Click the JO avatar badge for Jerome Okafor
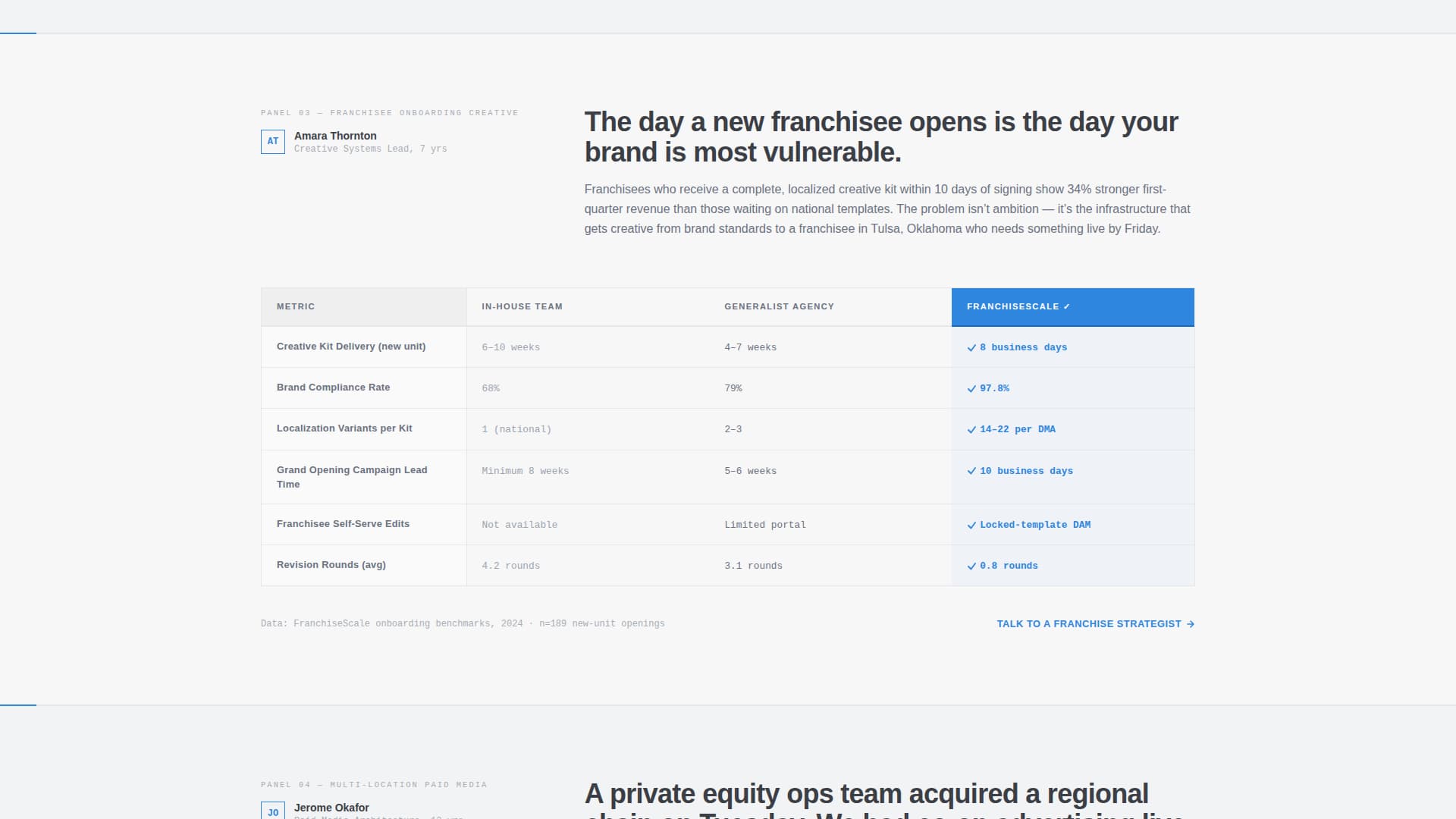Image resolution: width=1456 pixels, height=819 pixels. 273,811
